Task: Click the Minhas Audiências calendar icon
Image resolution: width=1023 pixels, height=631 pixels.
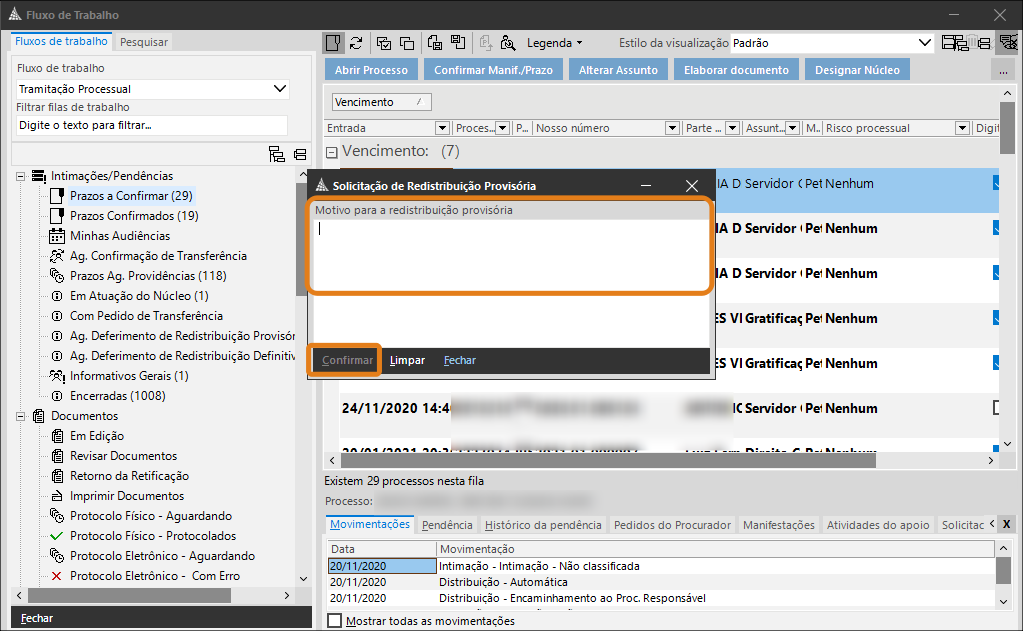Action: point(57,236)
